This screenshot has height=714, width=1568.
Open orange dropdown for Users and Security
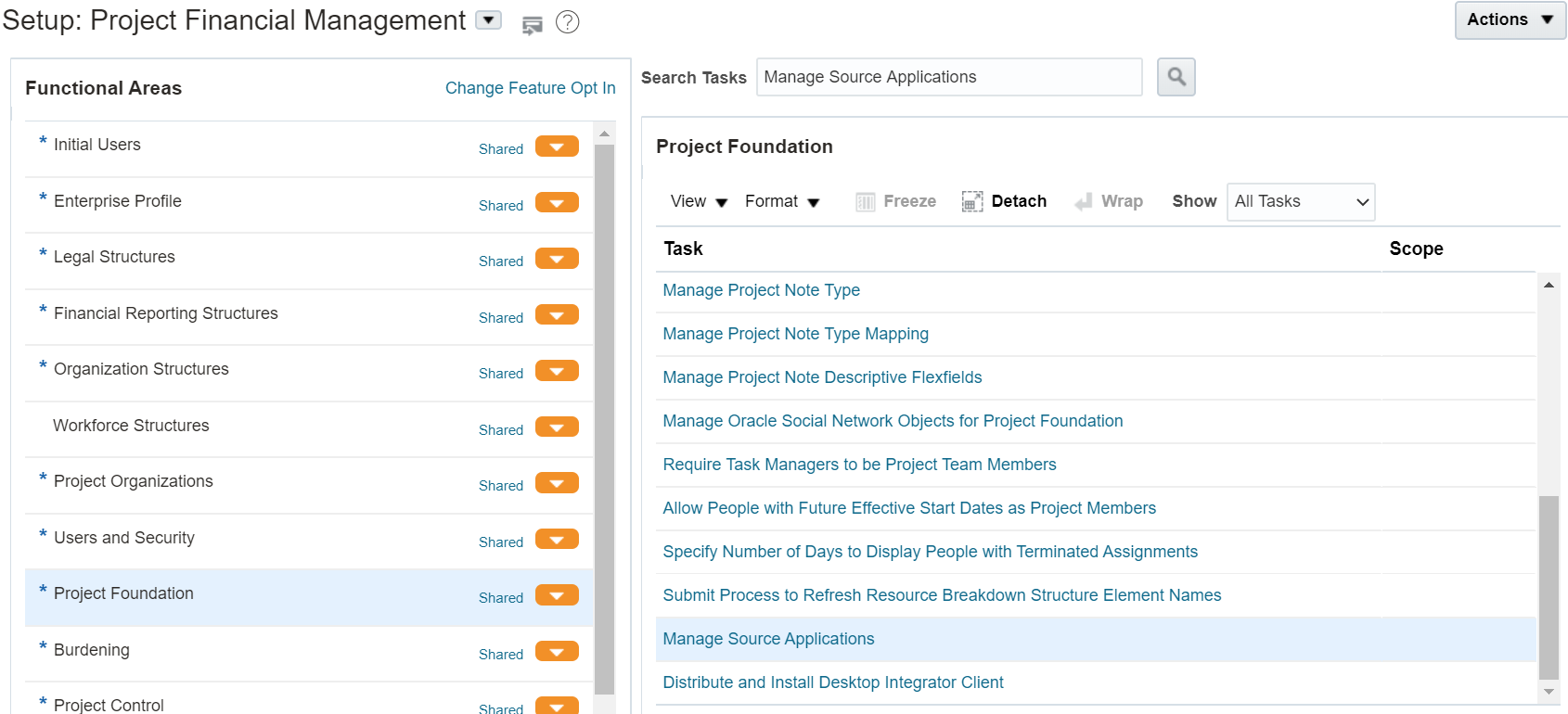pyautogui.click(x=557, y=539)
